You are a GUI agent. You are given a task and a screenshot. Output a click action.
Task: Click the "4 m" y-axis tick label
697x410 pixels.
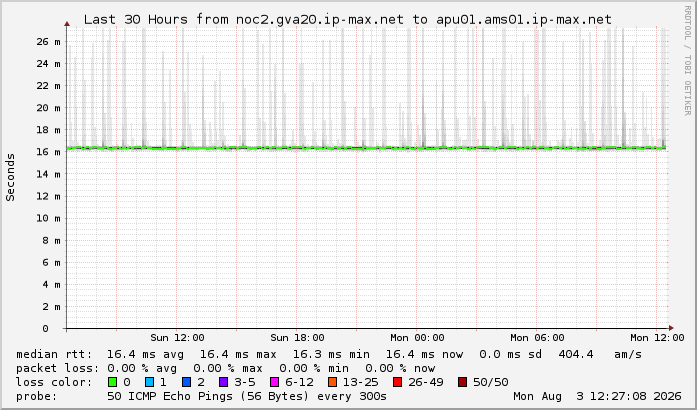point(52,284)
